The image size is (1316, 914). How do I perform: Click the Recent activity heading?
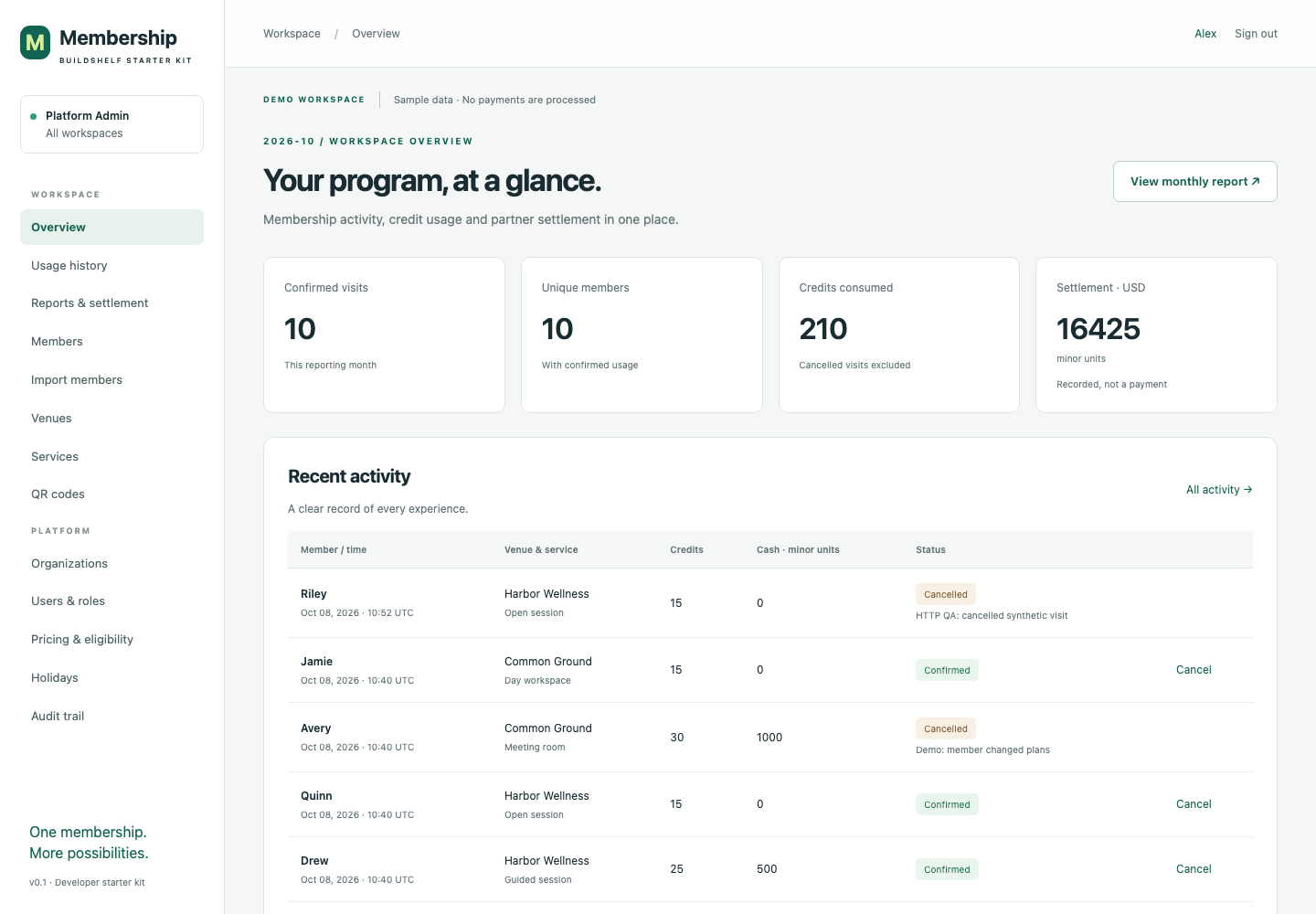(349, 476)
